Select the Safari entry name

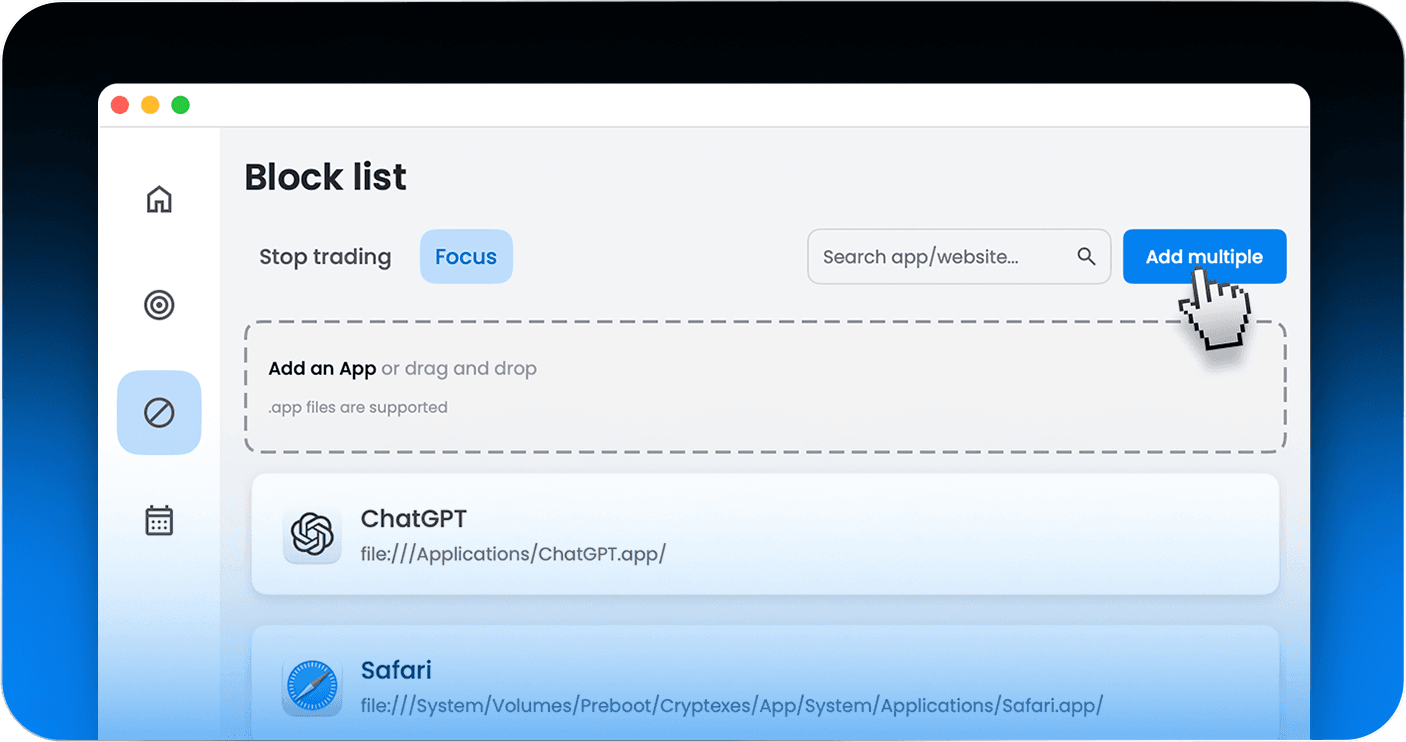click(x=396, y=669)
